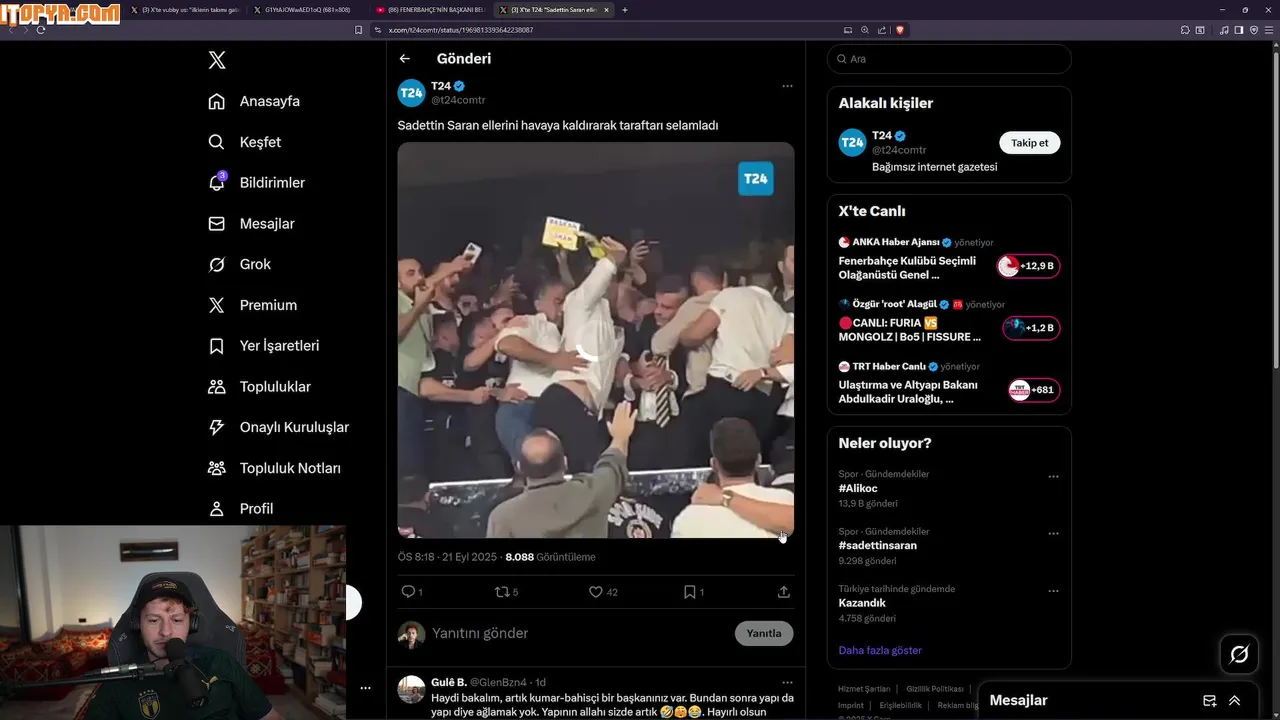1280x720 pixels.
Task: Click the Kazandık trend text
Action: (x=862, y=603)
